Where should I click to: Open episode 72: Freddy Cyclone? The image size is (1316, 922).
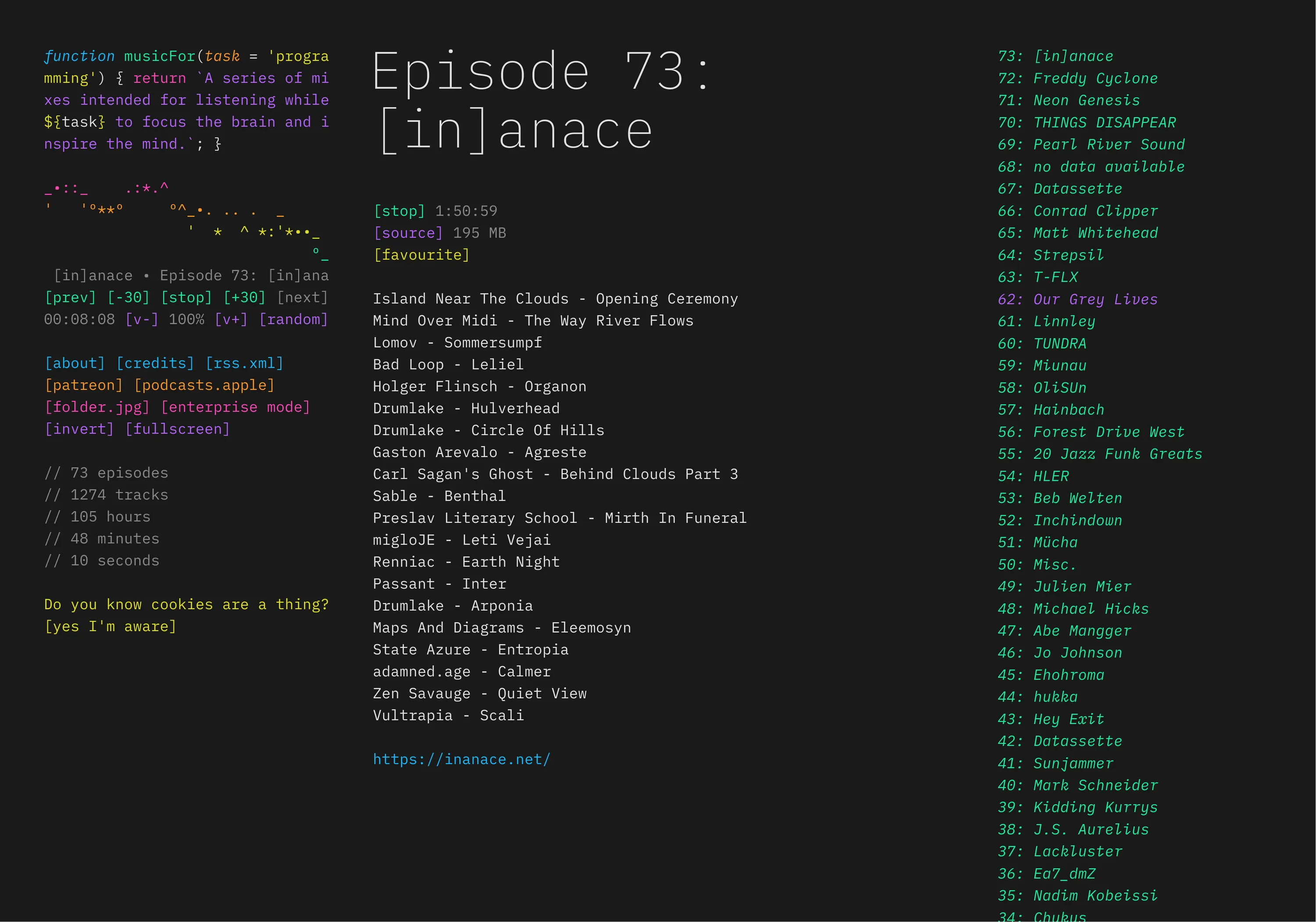[1078, 78]
